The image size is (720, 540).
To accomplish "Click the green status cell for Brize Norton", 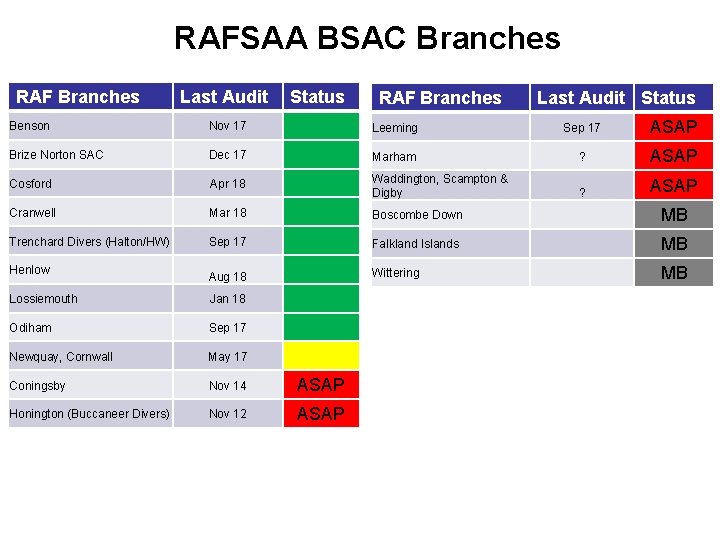I will point(321,155).
